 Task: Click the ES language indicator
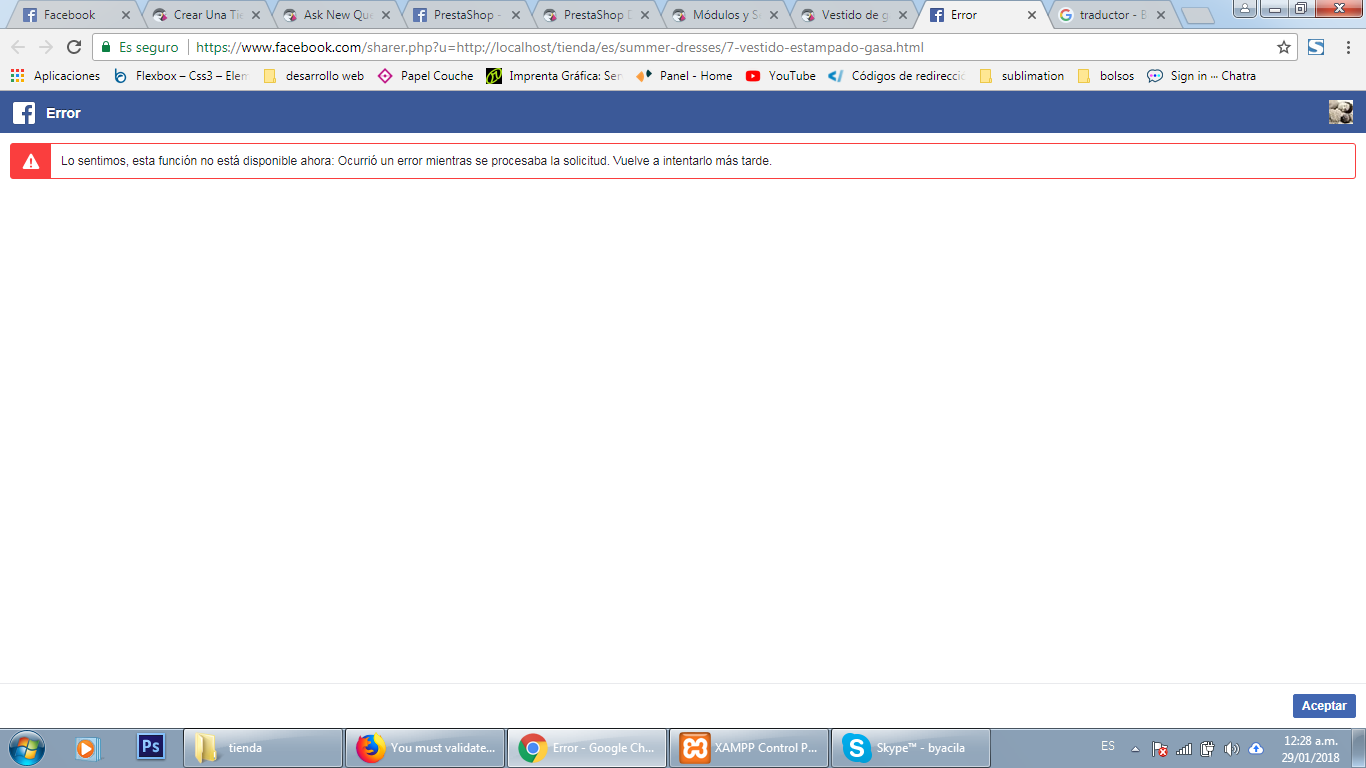(1108, 746)
